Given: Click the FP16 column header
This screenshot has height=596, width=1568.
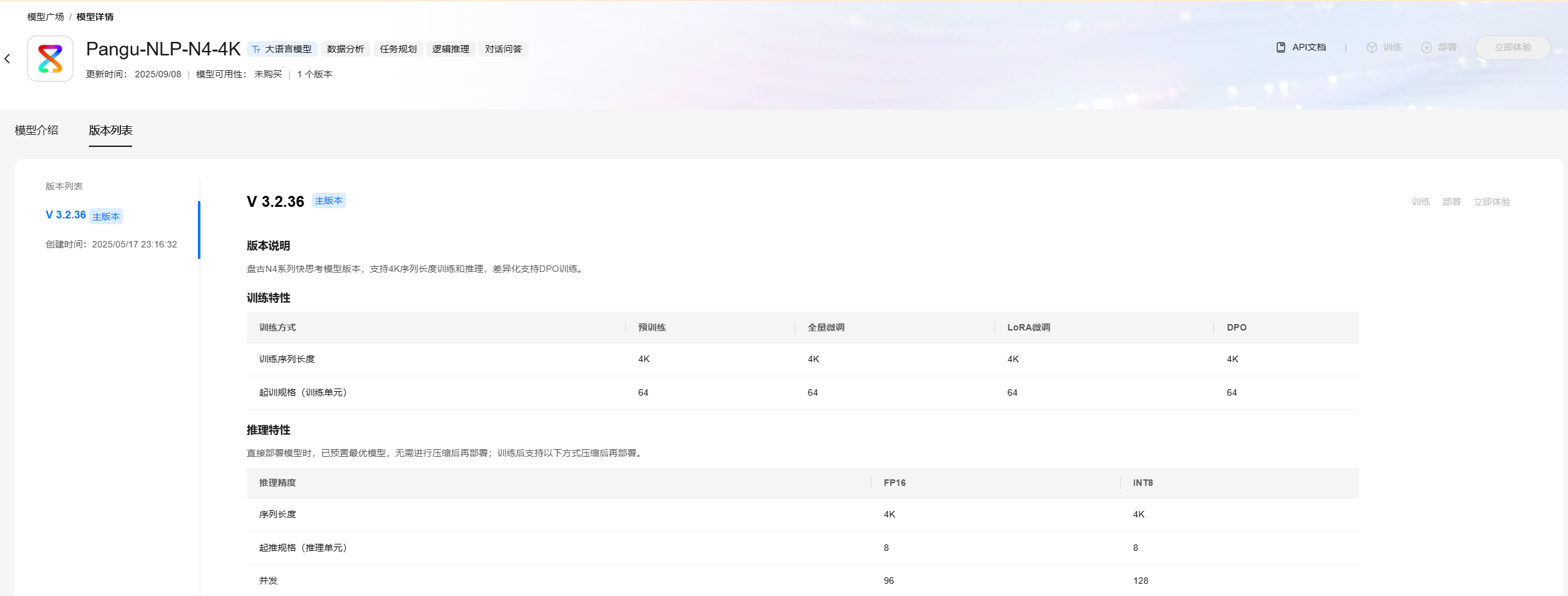Looking at the screenshot, I should [895, 483].
